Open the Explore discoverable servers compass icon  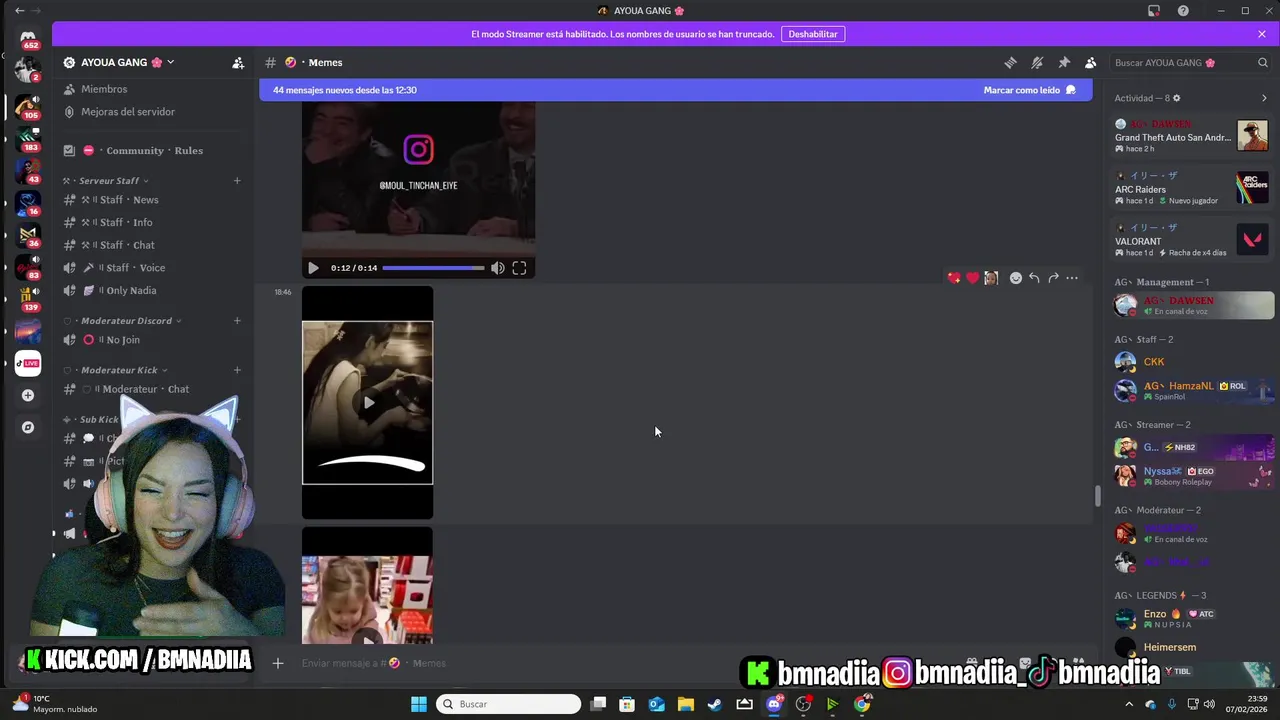(28, 427)
